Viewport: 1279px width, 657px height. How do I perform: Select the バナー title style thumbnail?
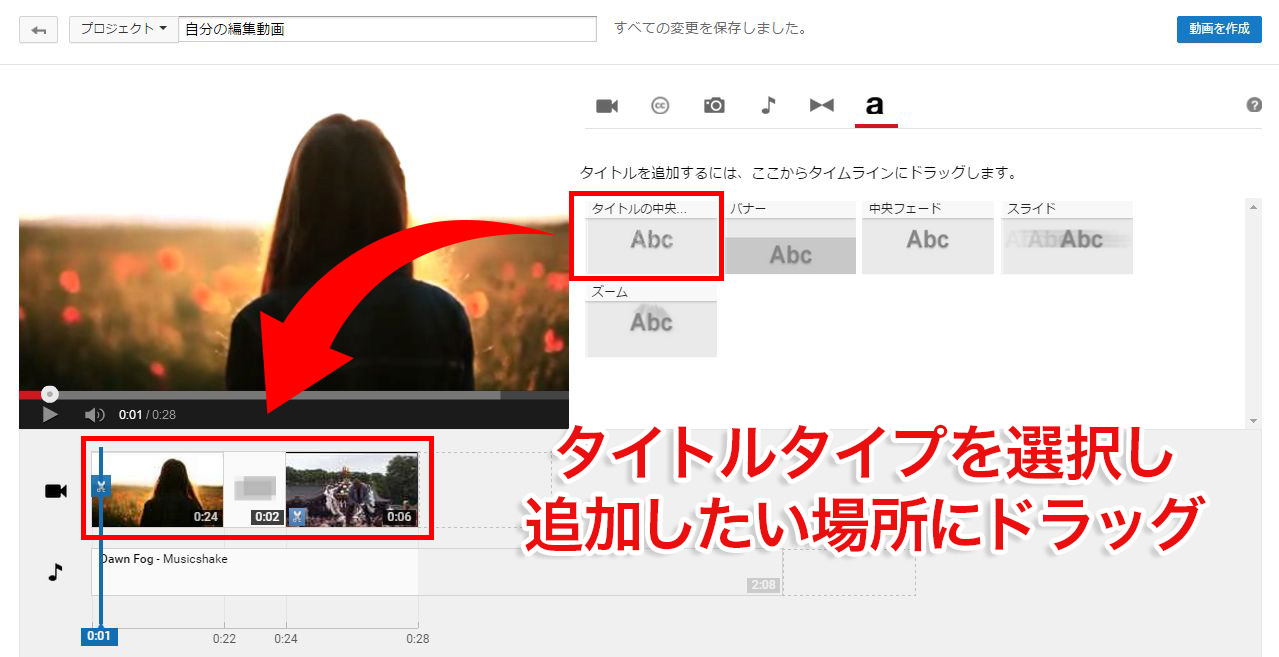[x=790, y=247]
